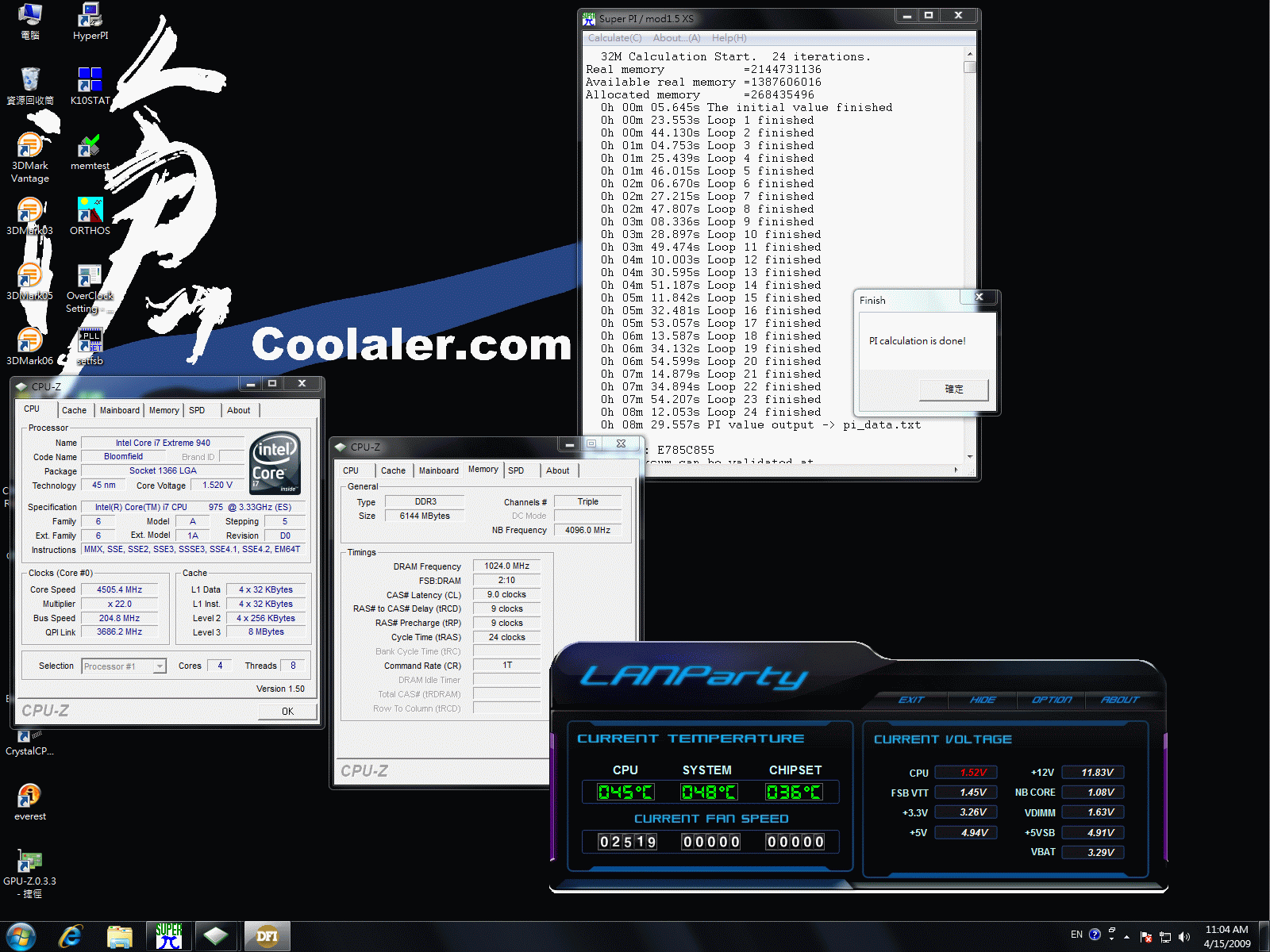Select Mainboard tab in right CPU-Z window

439,470
